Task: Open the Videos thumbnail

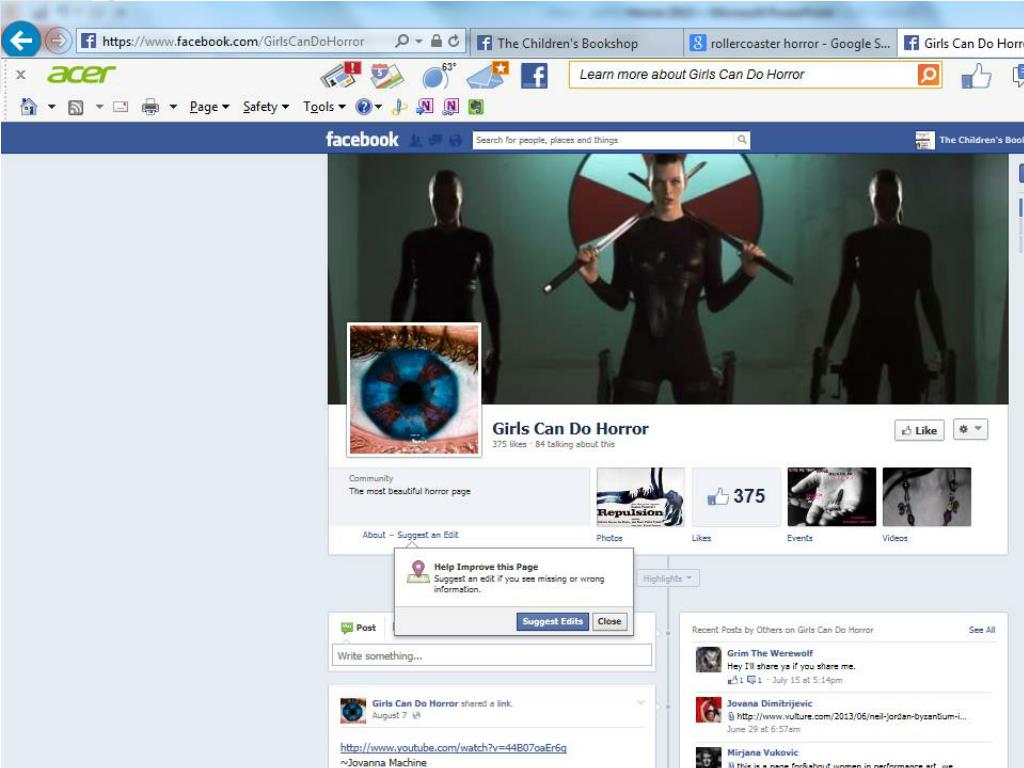Action: point(927,496)
